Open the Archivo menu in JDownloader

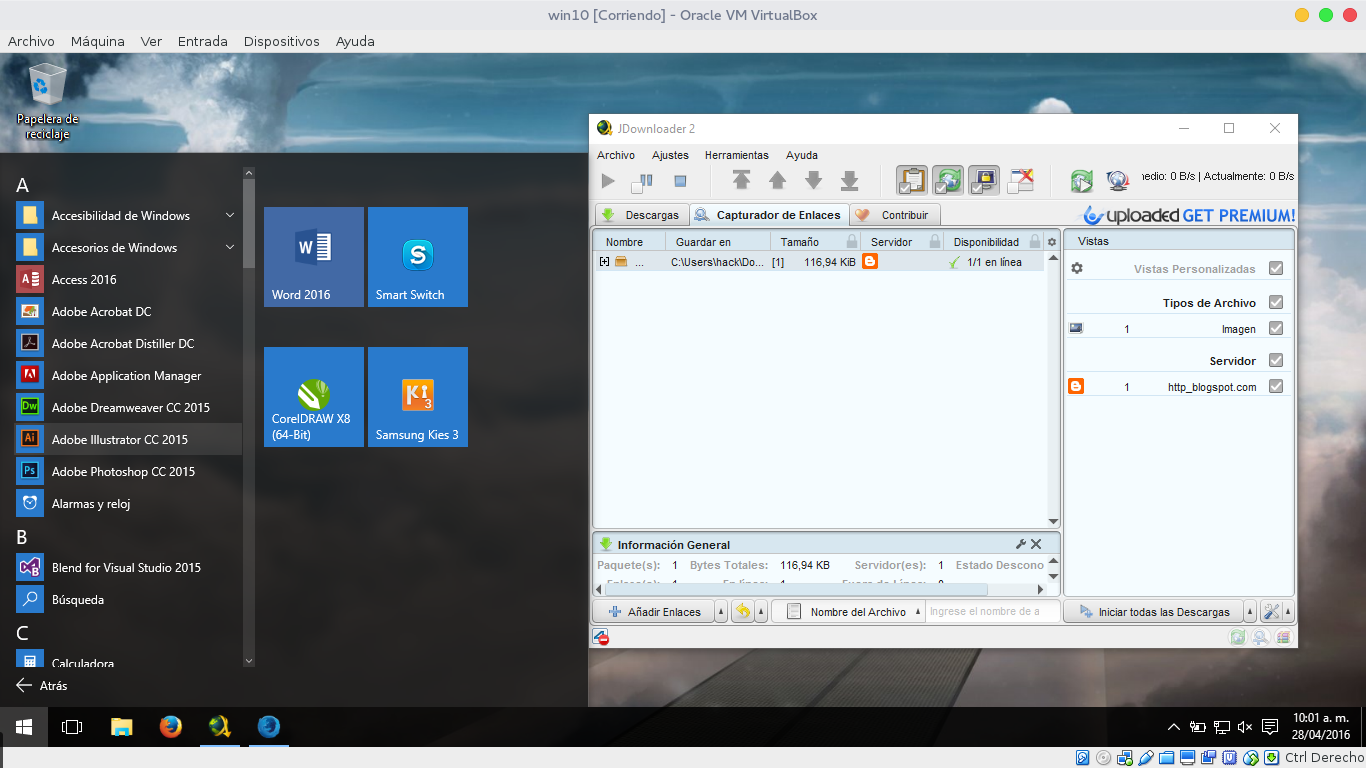[616, 155]
